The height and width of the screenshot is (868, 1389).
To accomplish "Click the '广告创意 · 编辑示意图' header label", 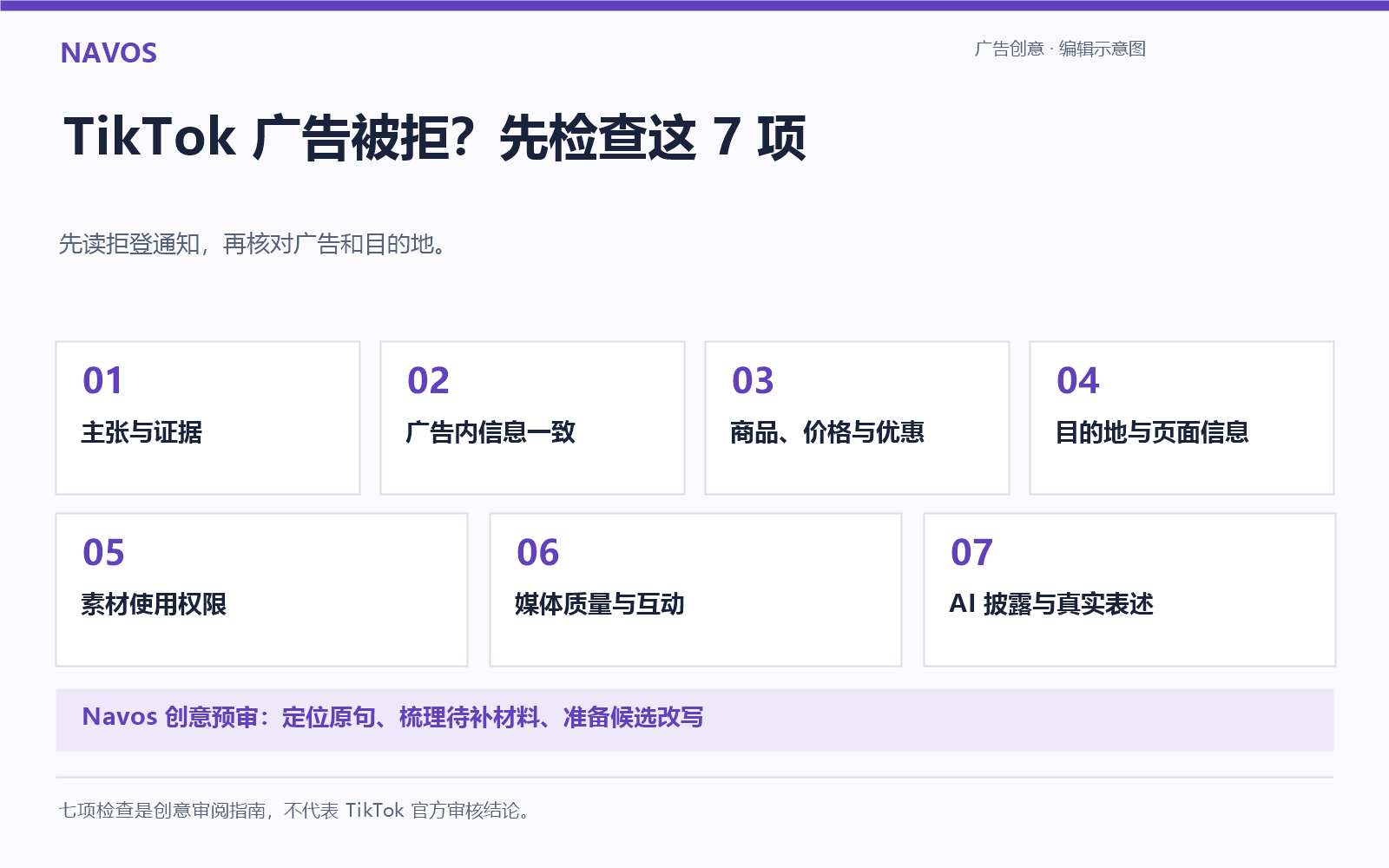I will tap(1060, 49).
